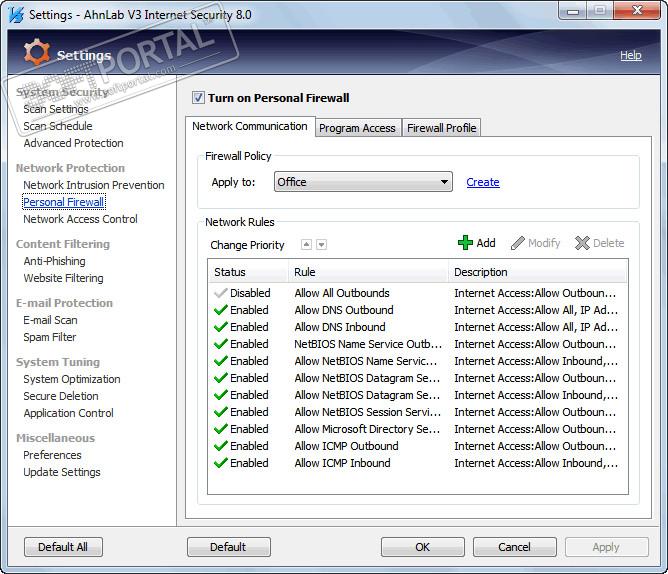Select the 'Allow All Outbounds' rule name
The image size is (668, 574).
point(342,293)
